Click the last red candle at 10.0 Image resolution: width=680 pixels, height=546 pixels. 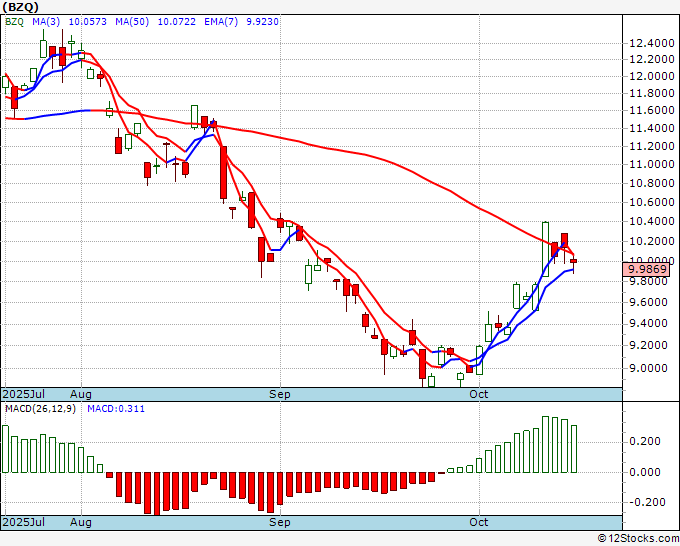pyautogui.click(x=574, y=261)
